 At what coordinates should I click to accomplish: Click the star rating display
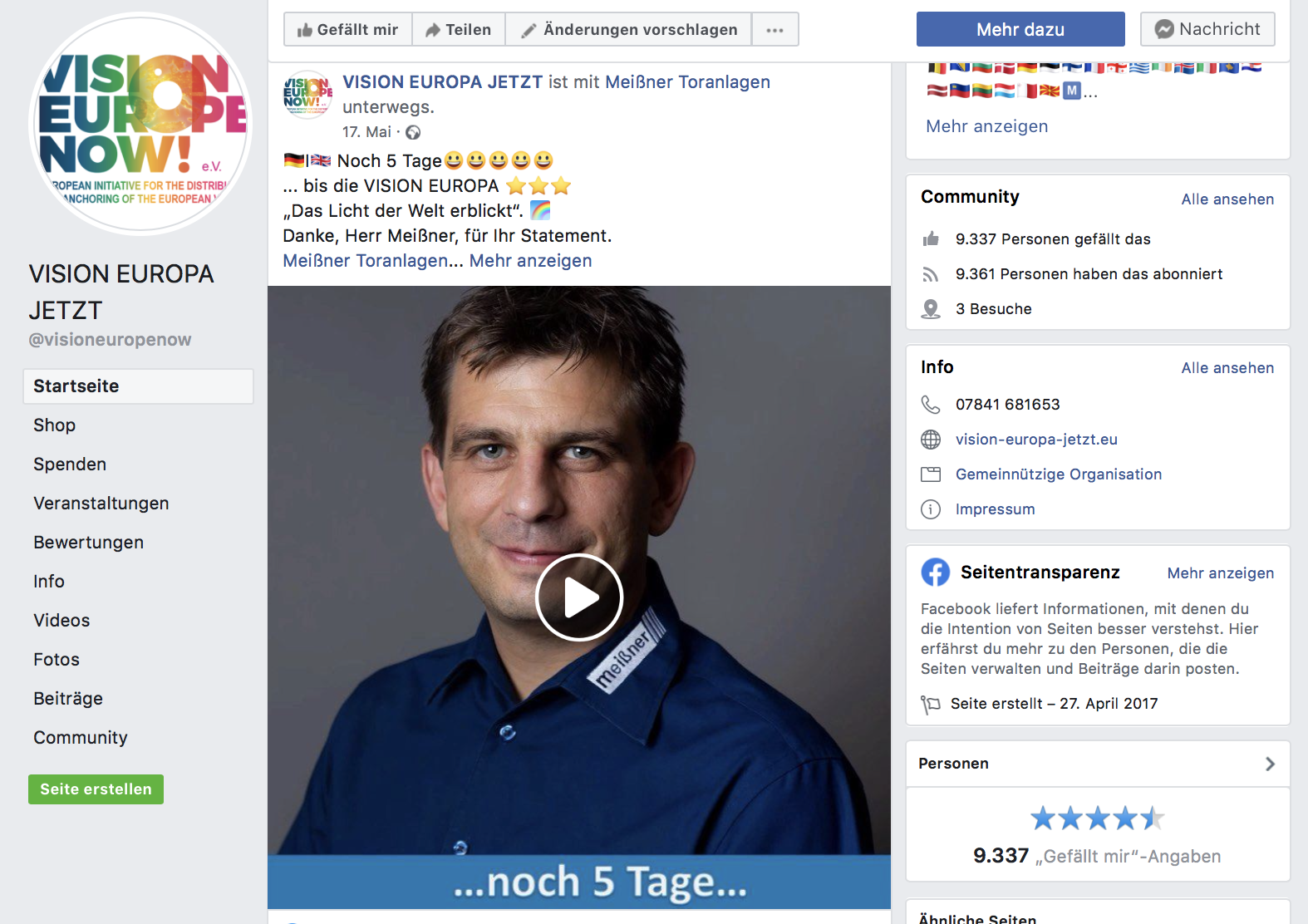[x=1097, y=818]
